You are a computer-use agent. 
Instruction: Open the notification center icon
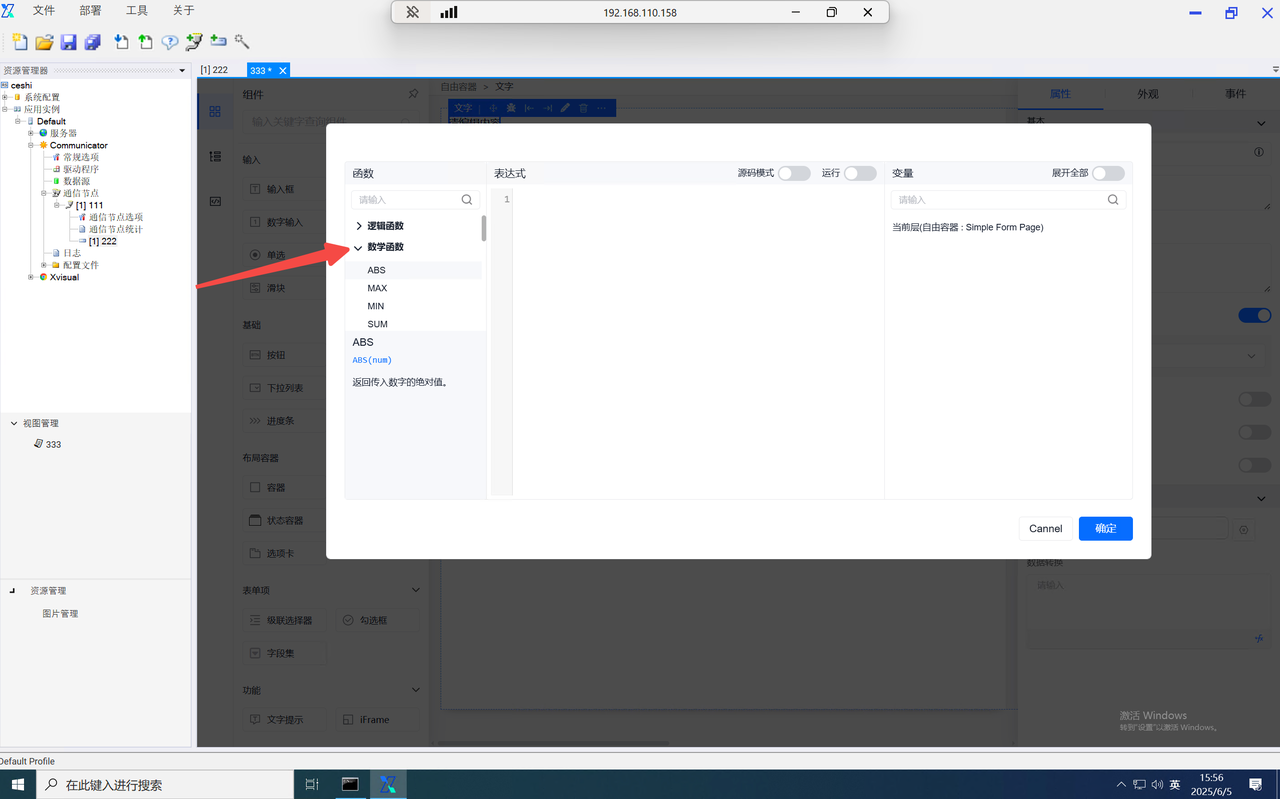1256,785
